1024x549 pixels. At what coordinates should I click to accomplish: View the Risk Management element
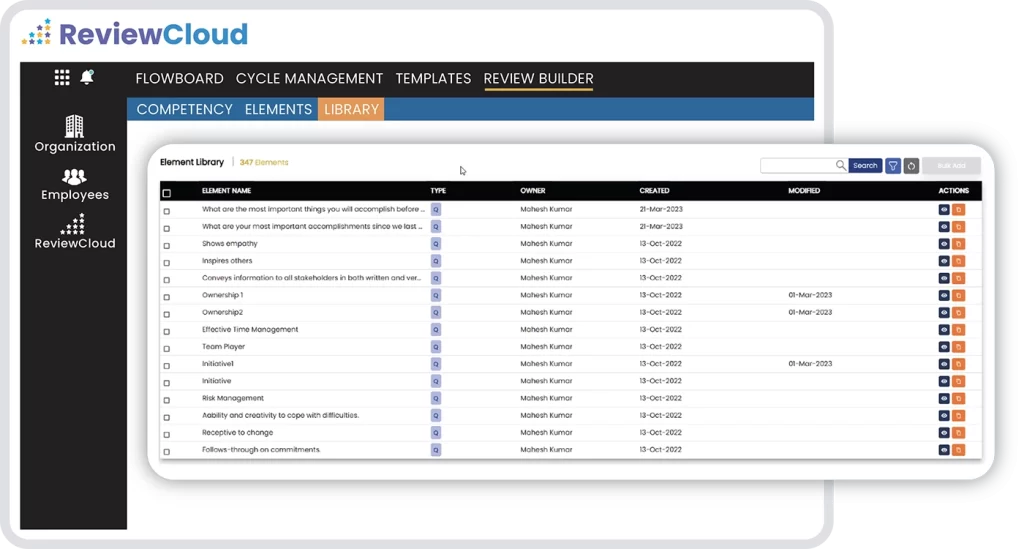click(944, 399)
